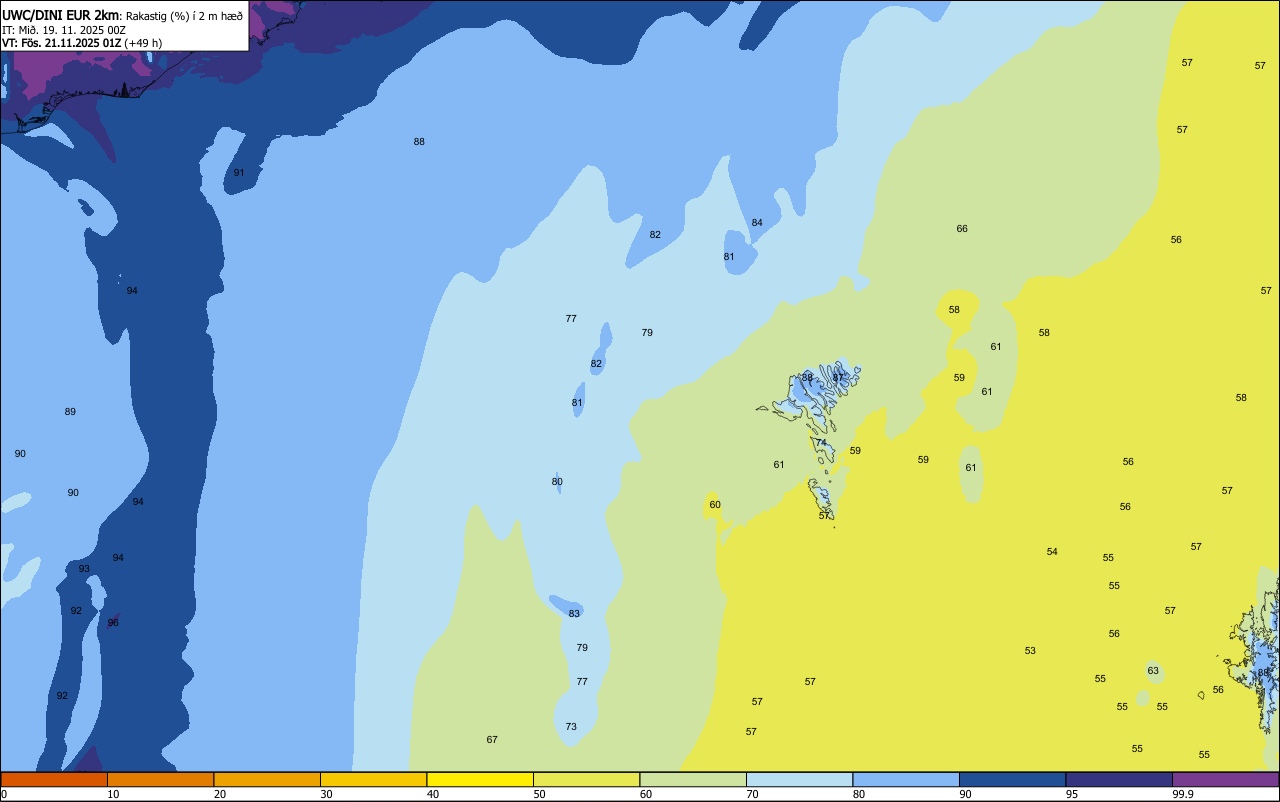Viewport: 1280px width, 802px height.
Task: Click the humidity value '53' on the map
Action: (x=1030, y=651)
